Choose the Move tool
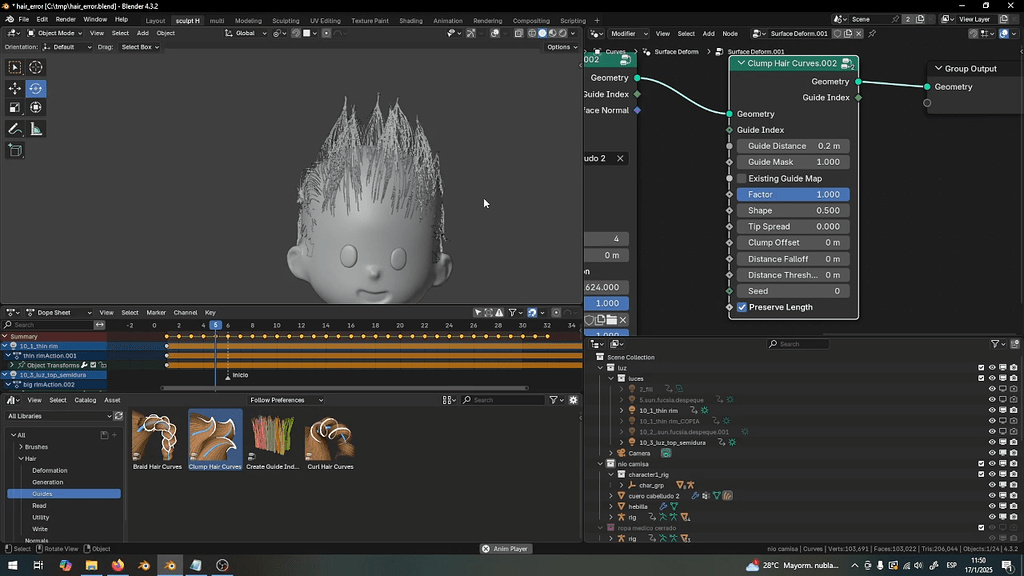This screenshot has width=1024, height=576. (14, 88)
